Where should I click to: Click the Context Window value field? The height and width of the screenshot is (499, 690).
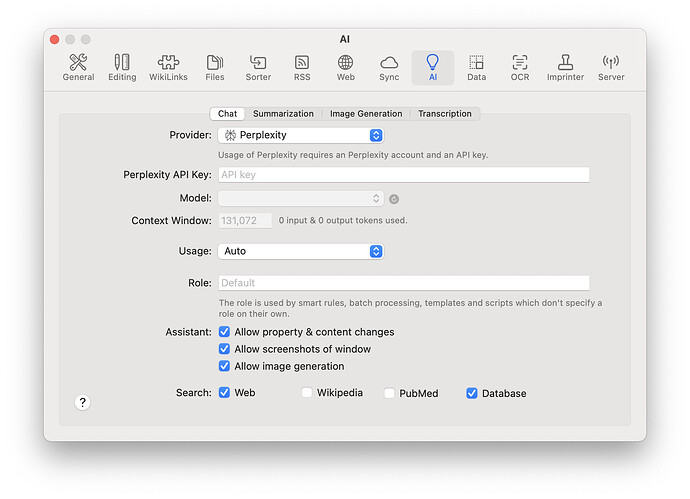click(x=245, y=220)
